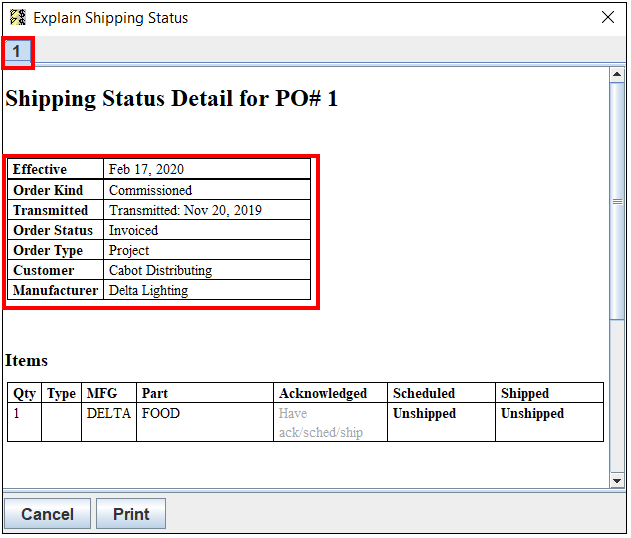Click the Cancel button

pos(47,514)
